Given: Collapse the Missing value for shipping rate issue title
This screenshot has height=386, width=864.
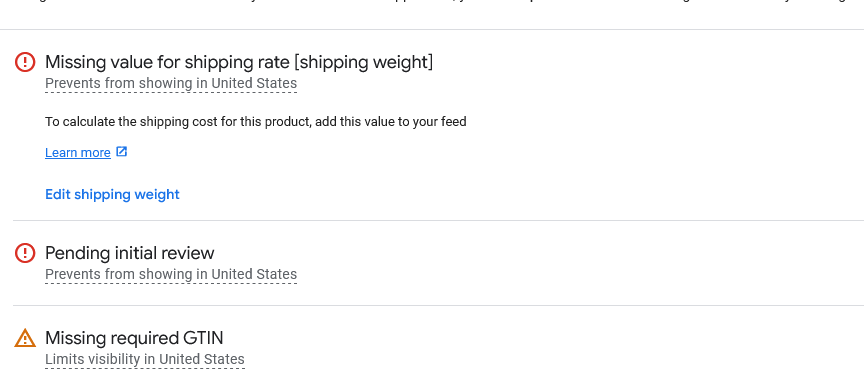Looking at the screenshot, I should click(x=239, y=62).
